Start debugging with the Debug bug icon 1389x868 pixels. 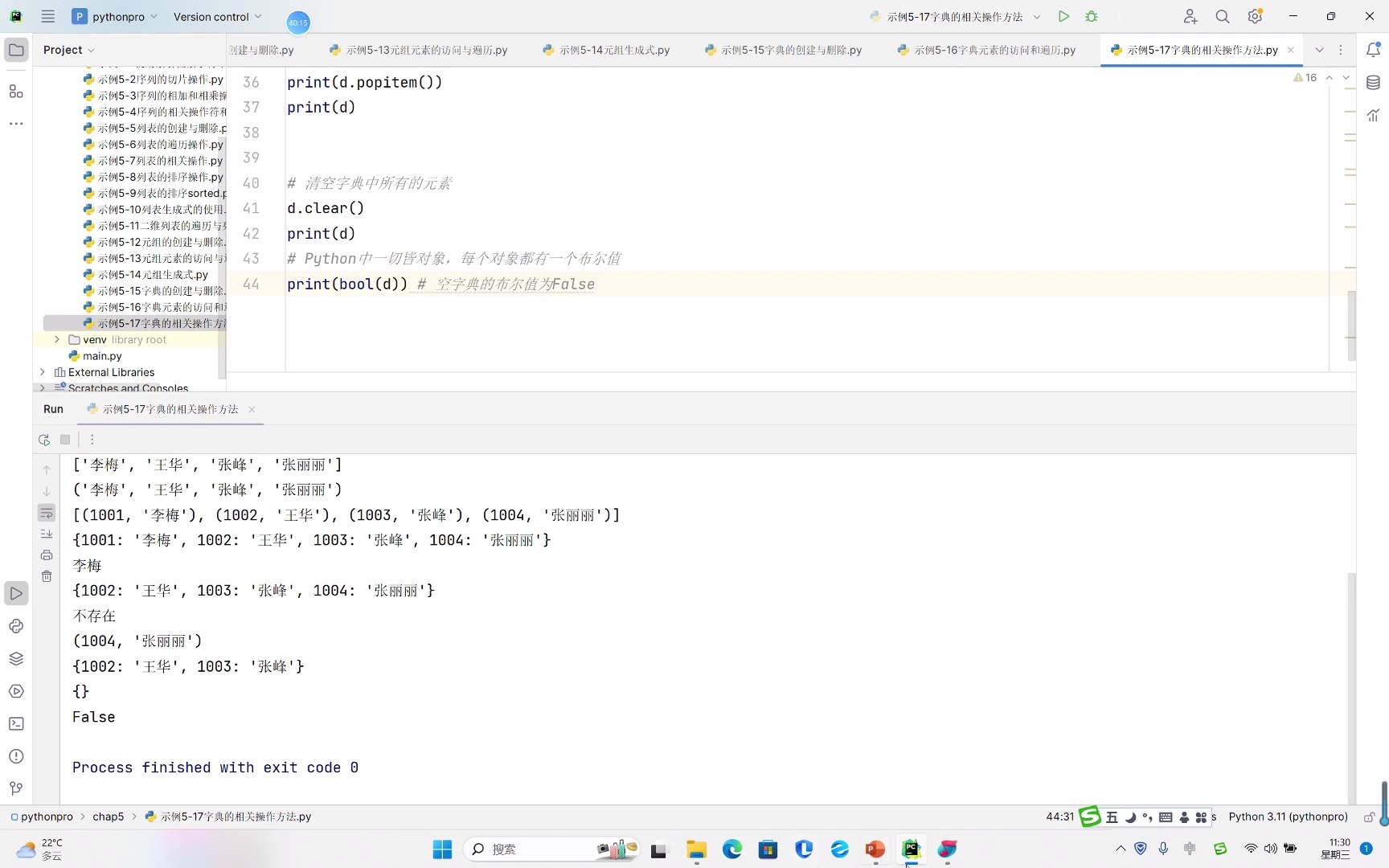1091,16
